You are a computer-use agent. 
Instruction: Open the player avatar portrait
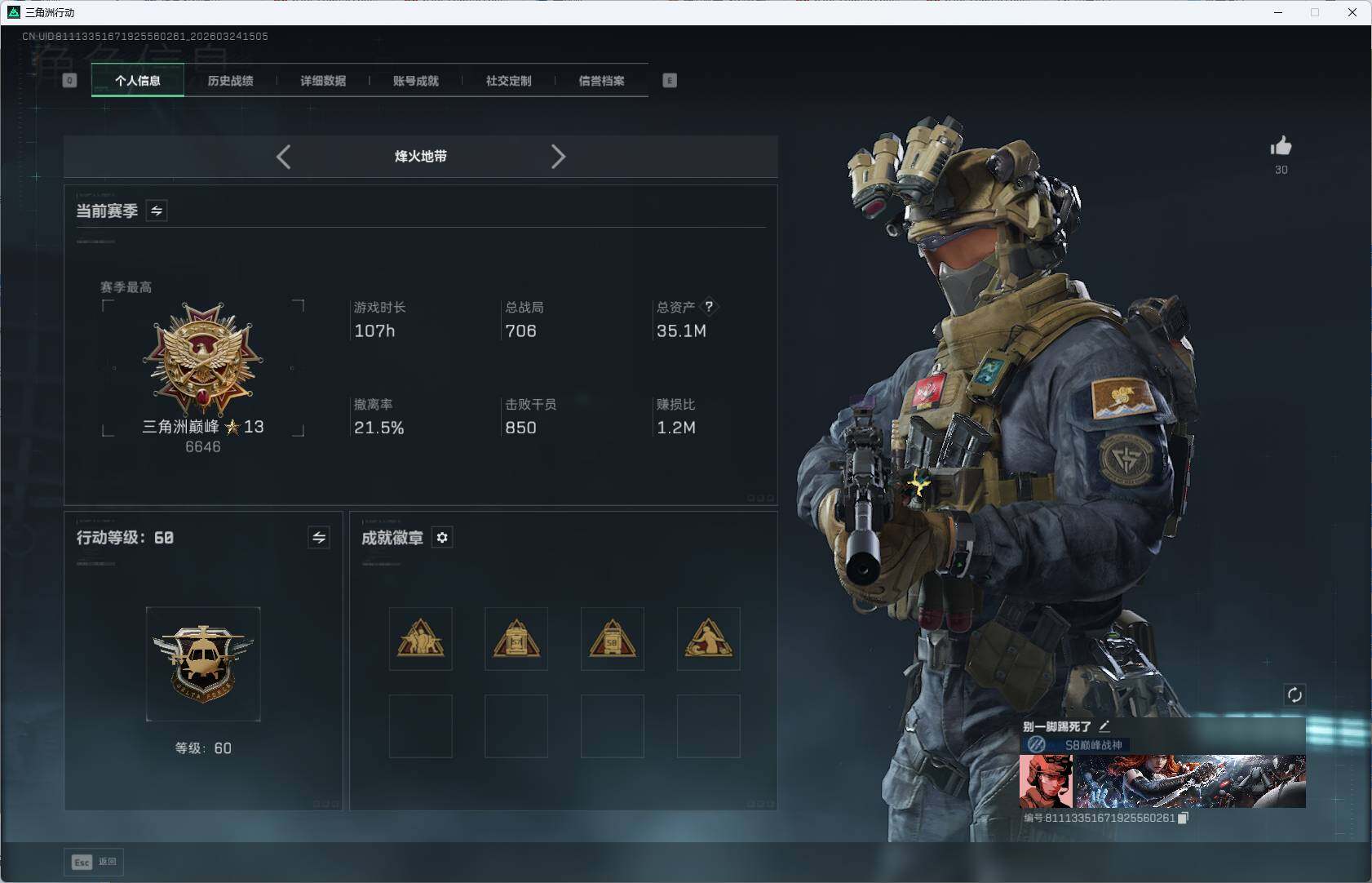pyautogui.click(x=1046, y=781)
